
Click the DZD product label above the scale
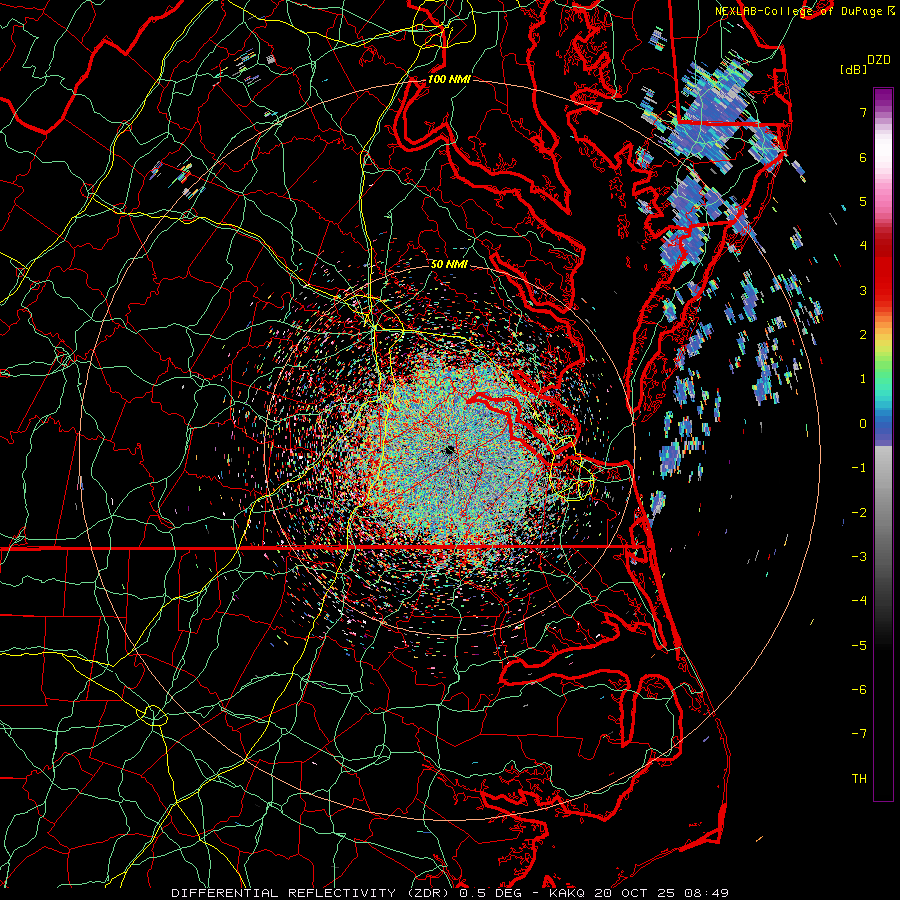879,59
